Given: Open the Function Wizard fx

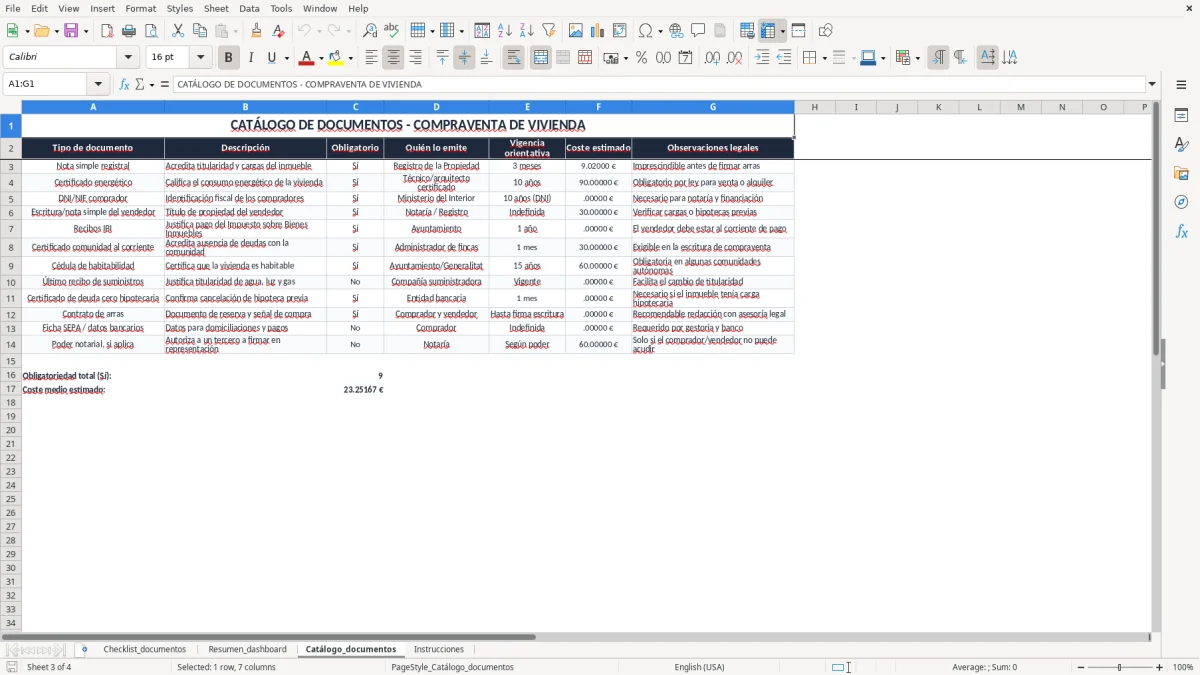Looking at the screenshot, I should point(125,85).
